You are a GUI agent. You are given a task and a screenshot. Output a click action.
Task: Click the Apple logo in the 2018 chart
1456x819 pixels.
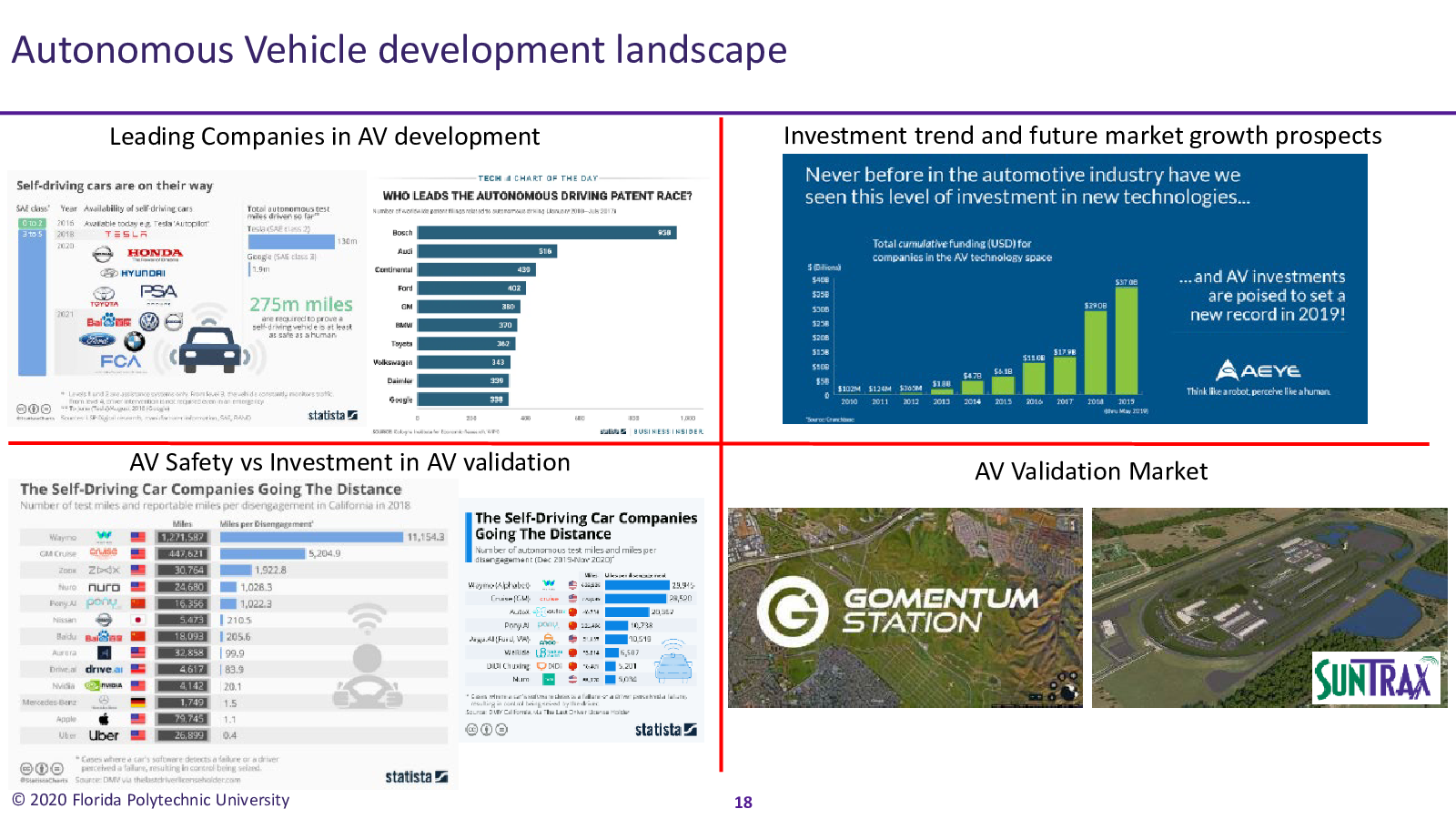click(104, 719)
